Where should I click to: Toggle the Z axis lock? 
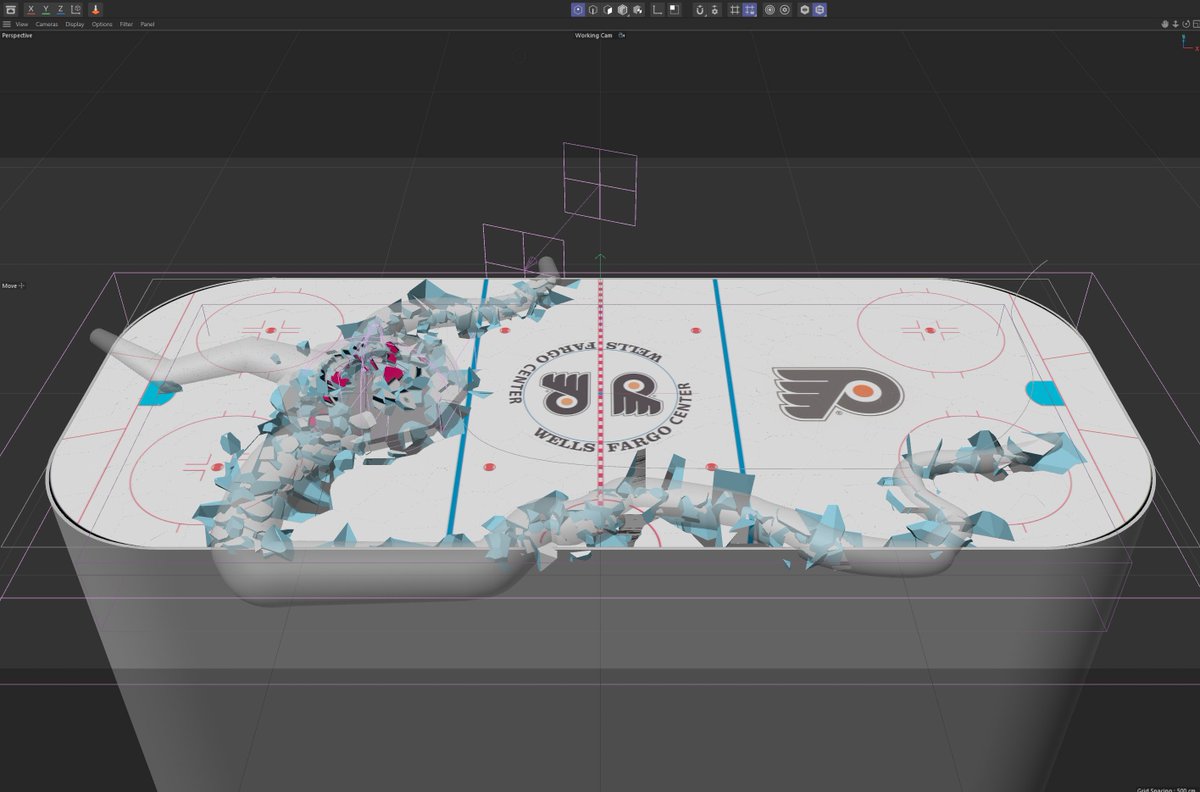click(60, 9)
